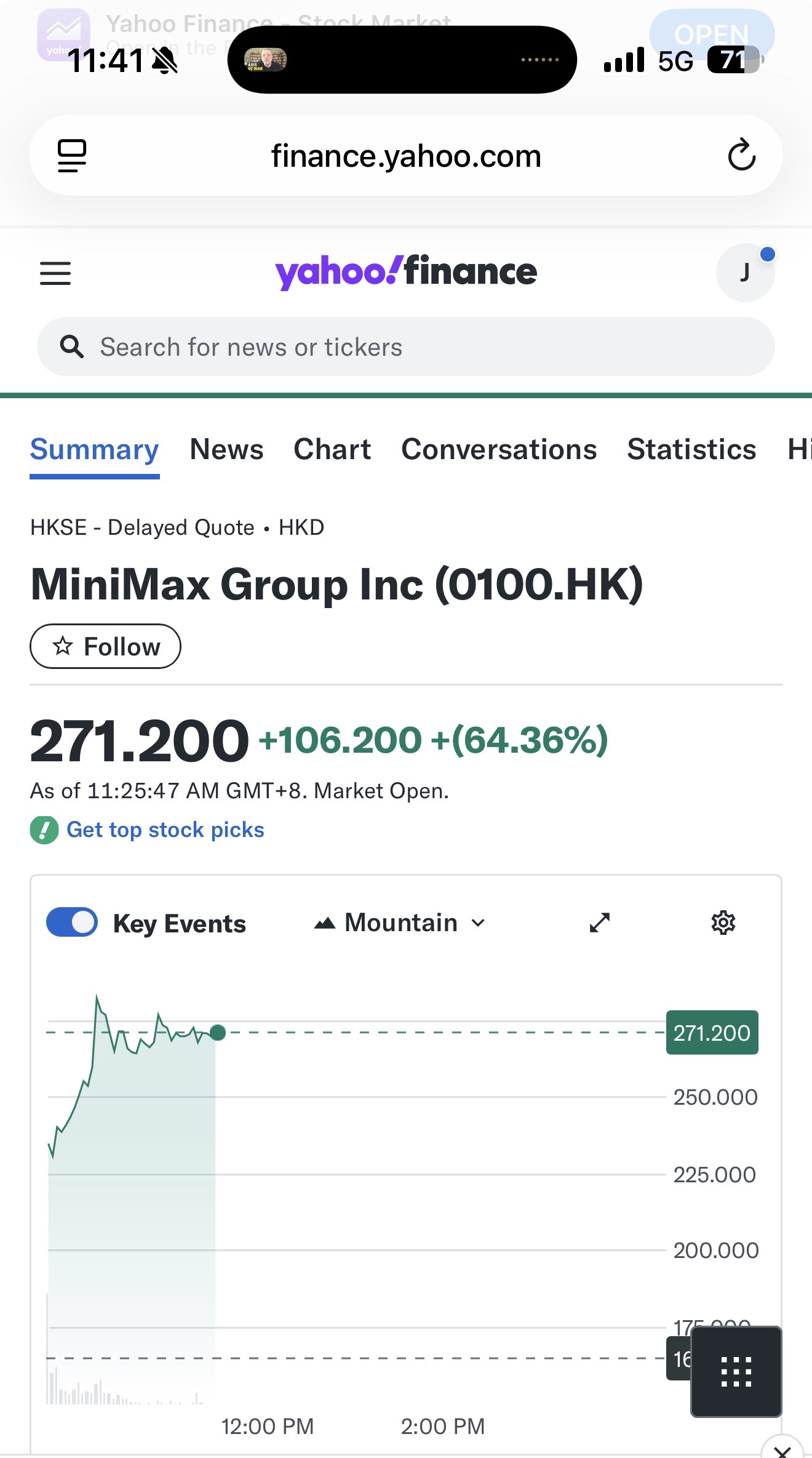This screenshot has width=812, height=1458.
Task: Open the Conversations tab
Action: pyautogui.click(x=499, y=449)
